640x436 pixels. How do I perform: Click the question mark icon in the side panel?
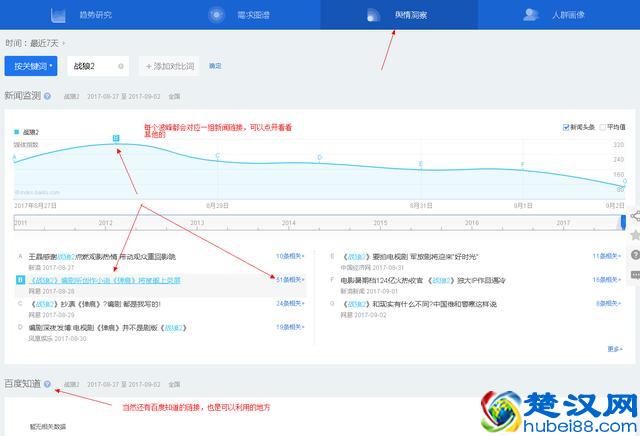[635, 255]
